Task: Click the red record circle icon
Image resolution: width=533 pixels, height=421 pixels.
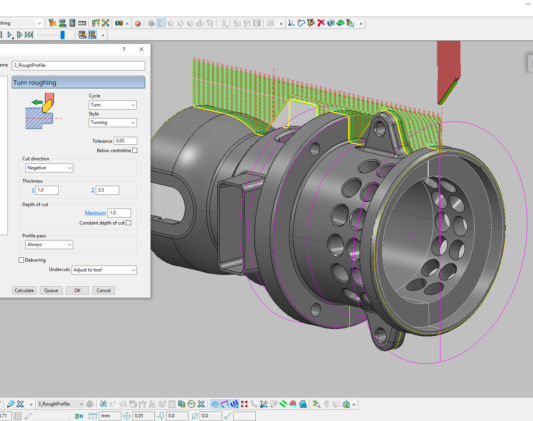Action: pos(138,23)
